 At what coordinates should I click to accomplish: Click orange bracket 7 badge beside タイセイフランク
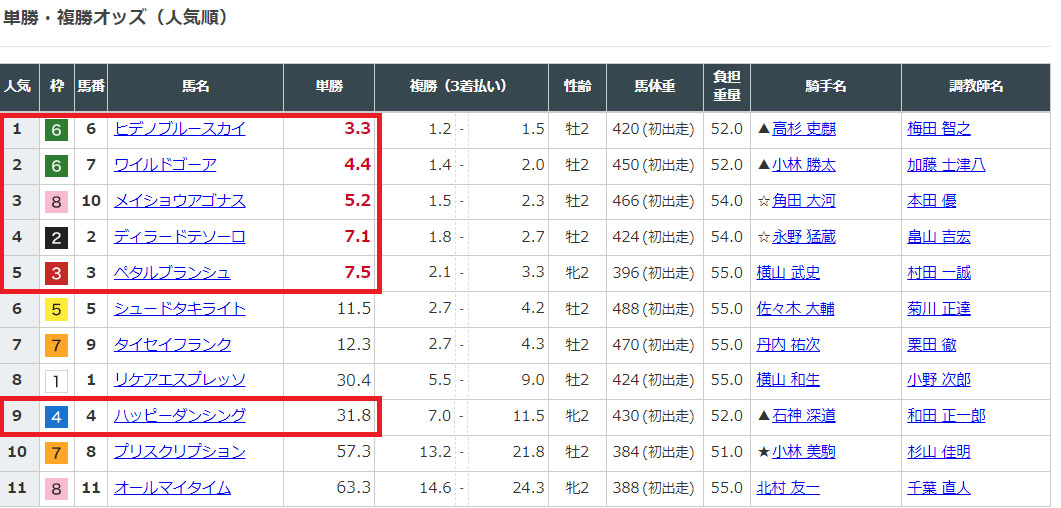[57, 345]
